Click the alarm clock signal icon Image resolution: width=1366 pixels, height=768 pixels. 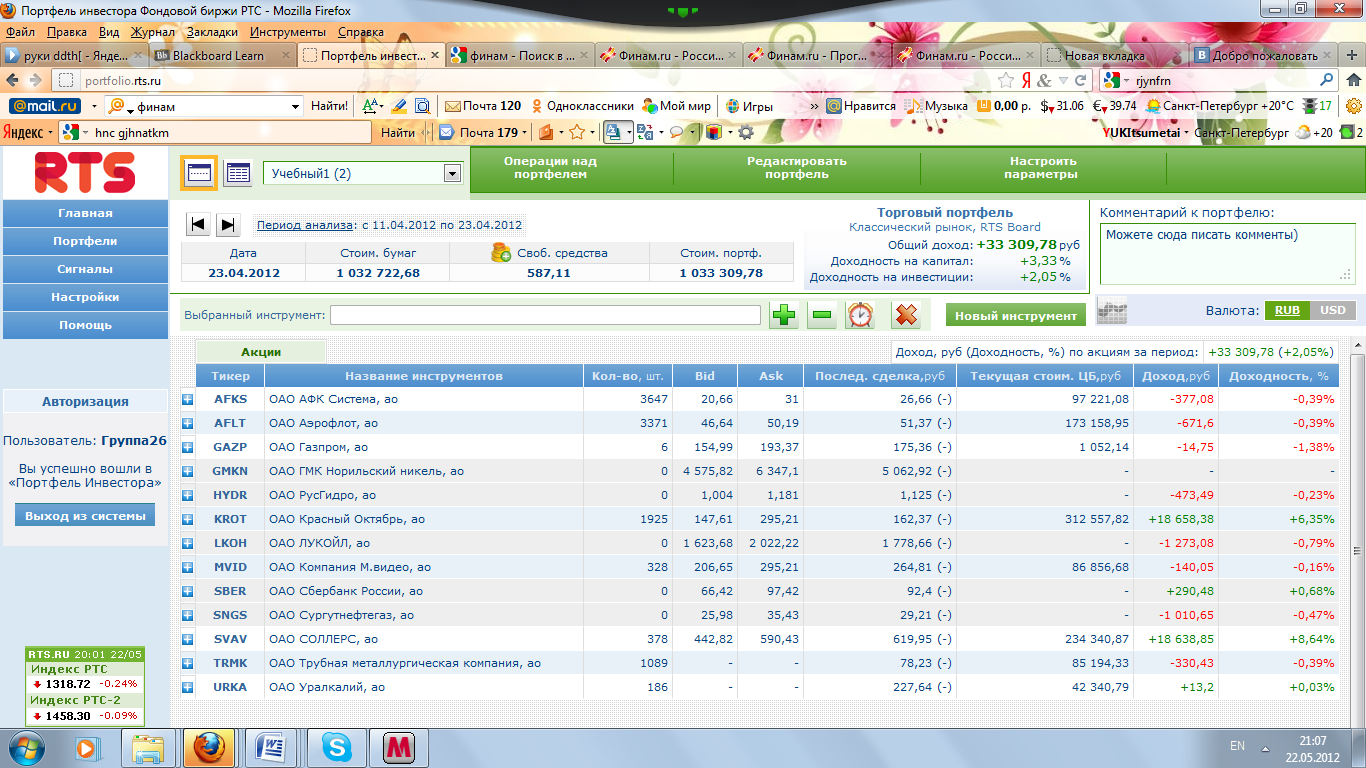(x=860, y=315)
